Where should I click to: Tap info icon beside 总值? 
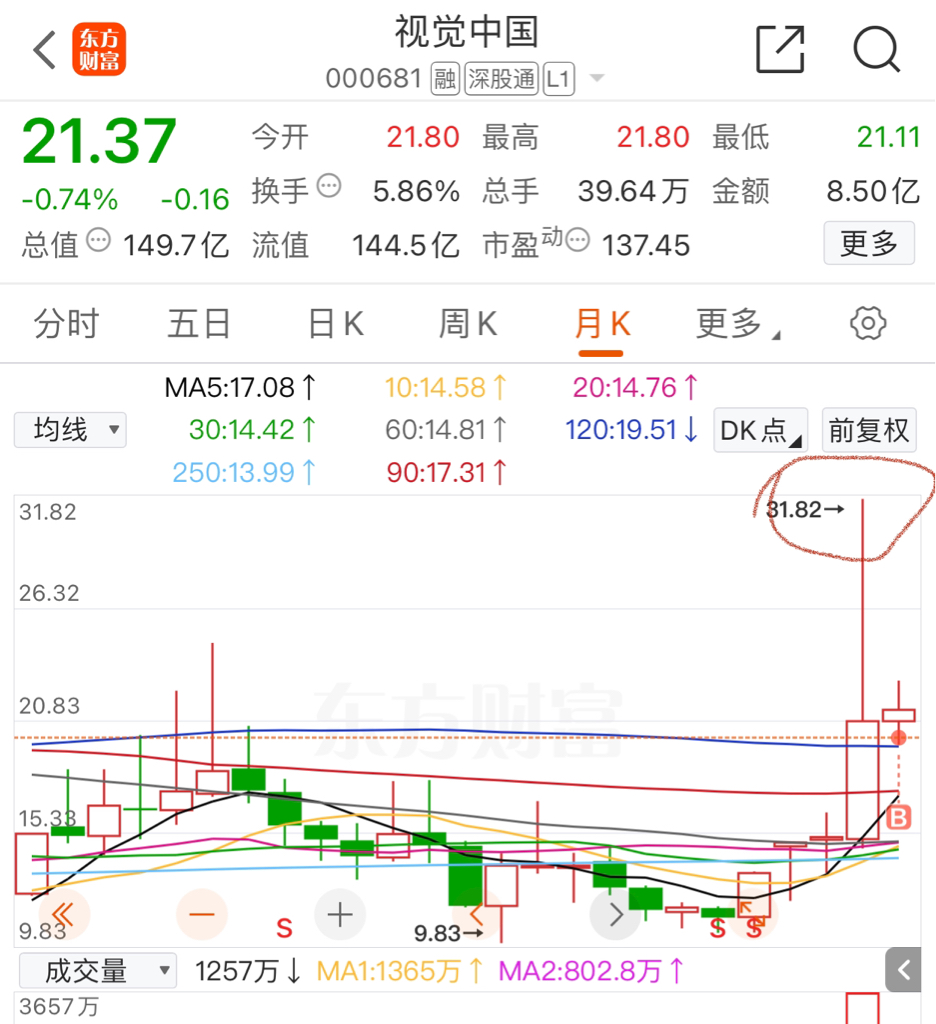[99, 240]
